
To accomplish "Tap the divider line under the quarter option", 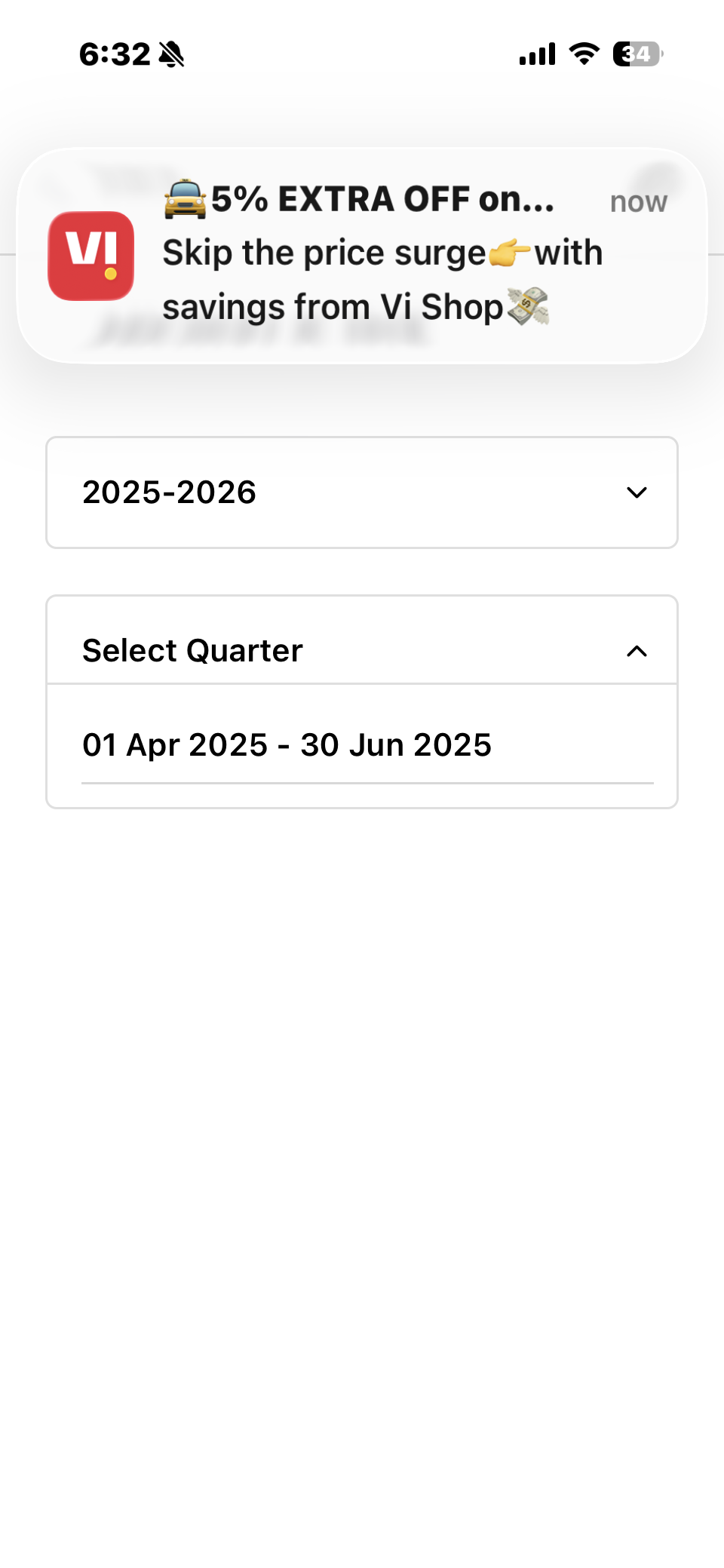I will (x=367, y=784).
